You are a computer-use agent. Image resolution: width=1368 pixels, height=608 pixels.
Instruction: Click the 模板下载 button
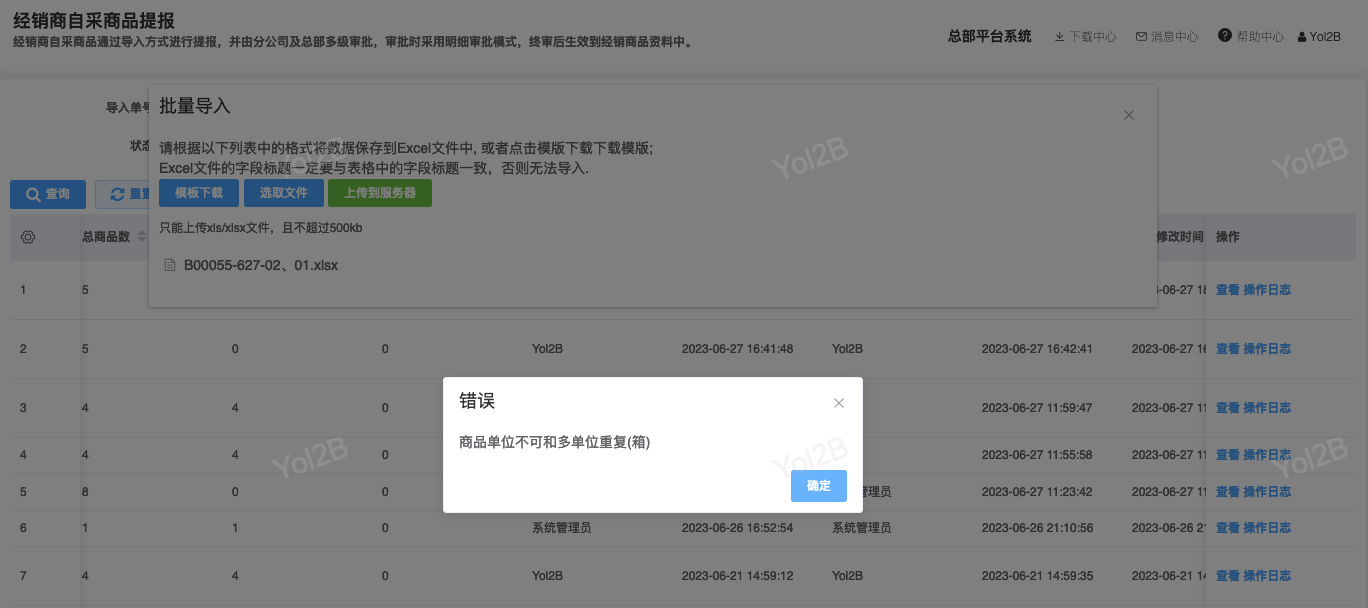click(x=199, y=193)
